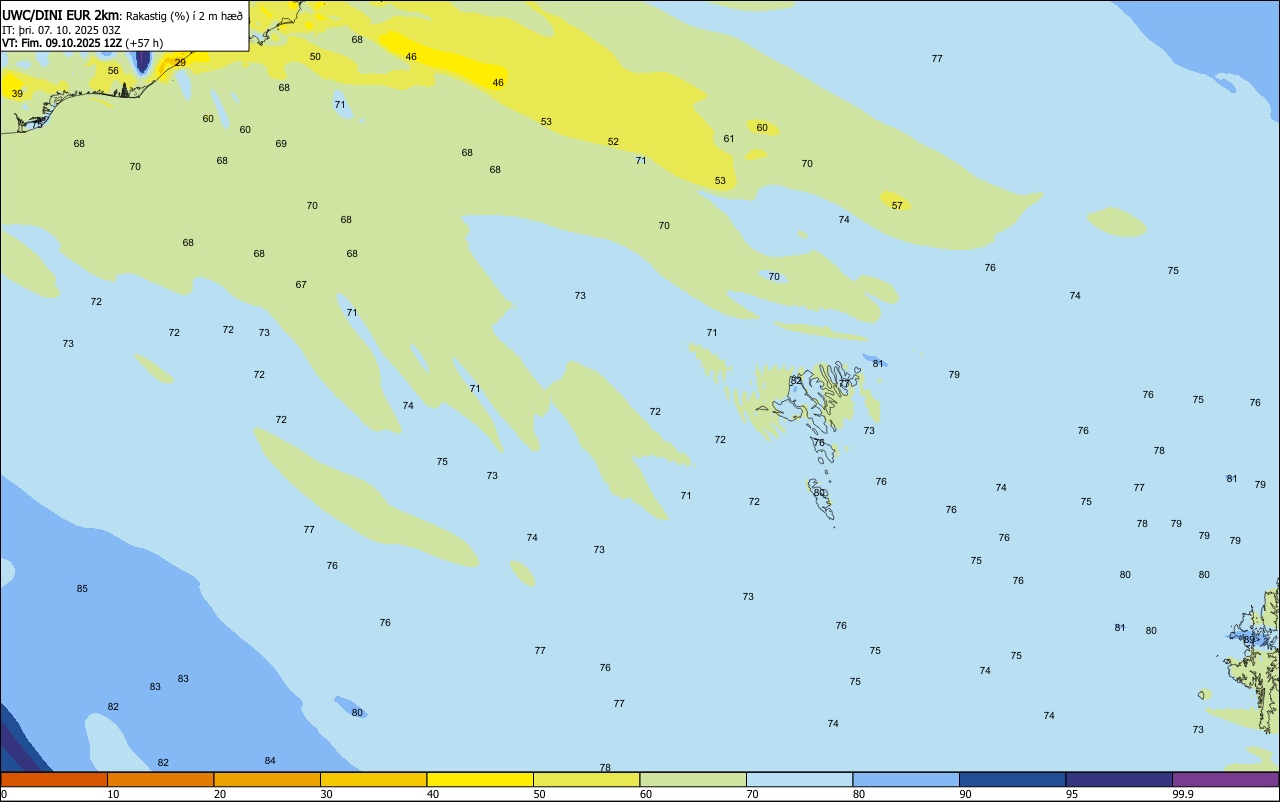Click the humidity value '67' on the map
The width and height of the screenshot is (1280, 802).
click(x=301, y=285)
